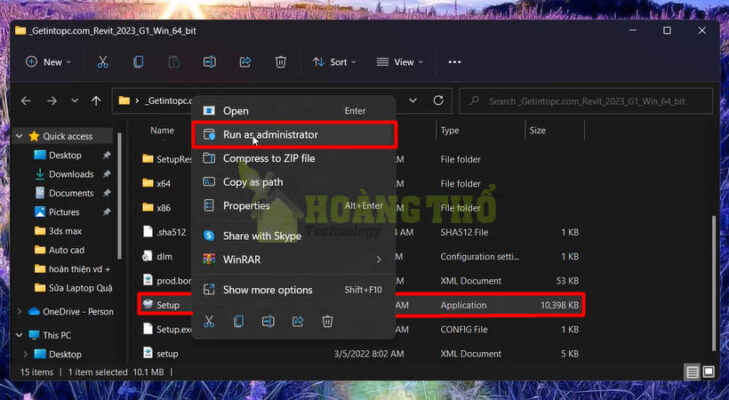Open the Sort dropdown
Screen dimensions: 729x400
tap(333, 62)
